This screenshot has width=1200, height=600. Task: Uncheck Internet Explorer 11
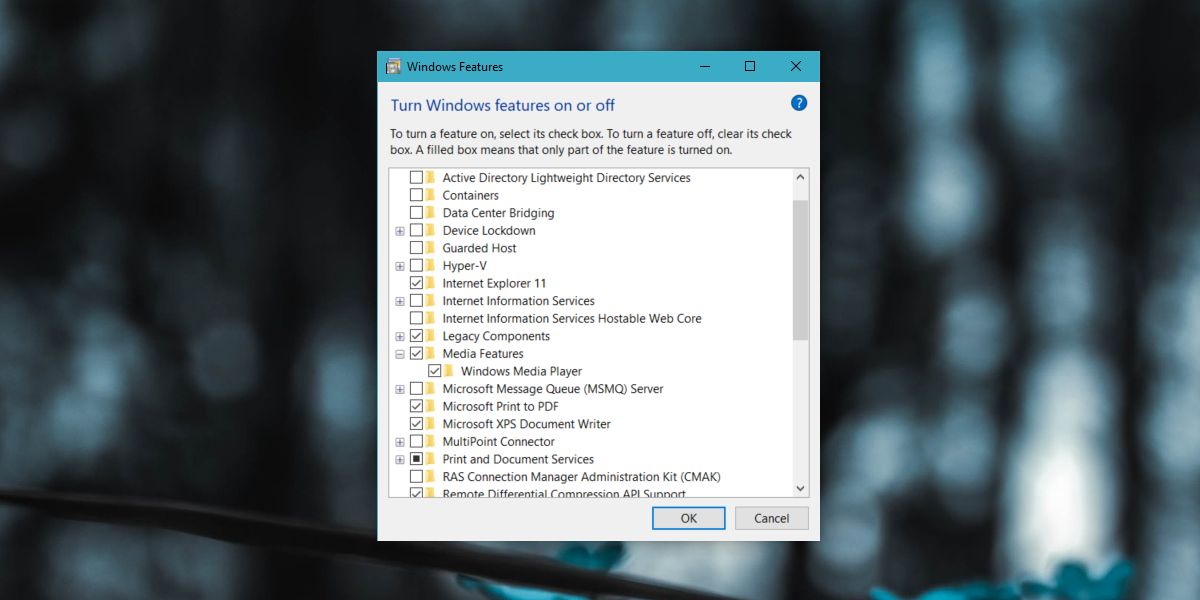click(416, 283)
